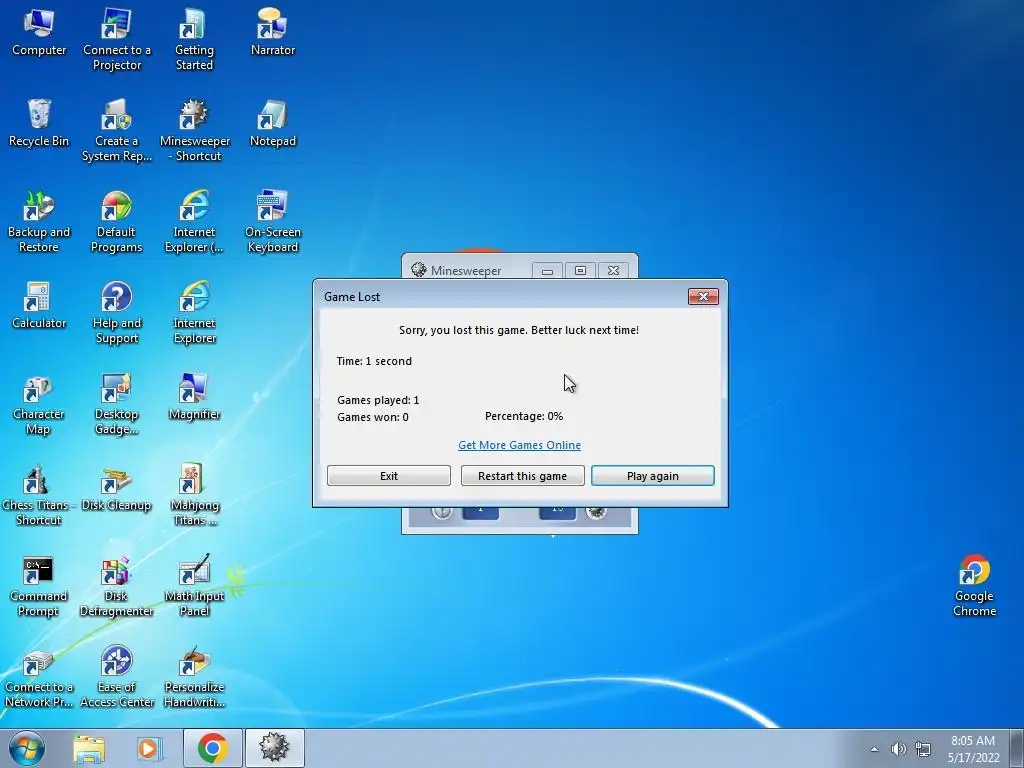1024x768 pixels.
Task: Select the Character Map icon
Action: (x=38, y=404)
